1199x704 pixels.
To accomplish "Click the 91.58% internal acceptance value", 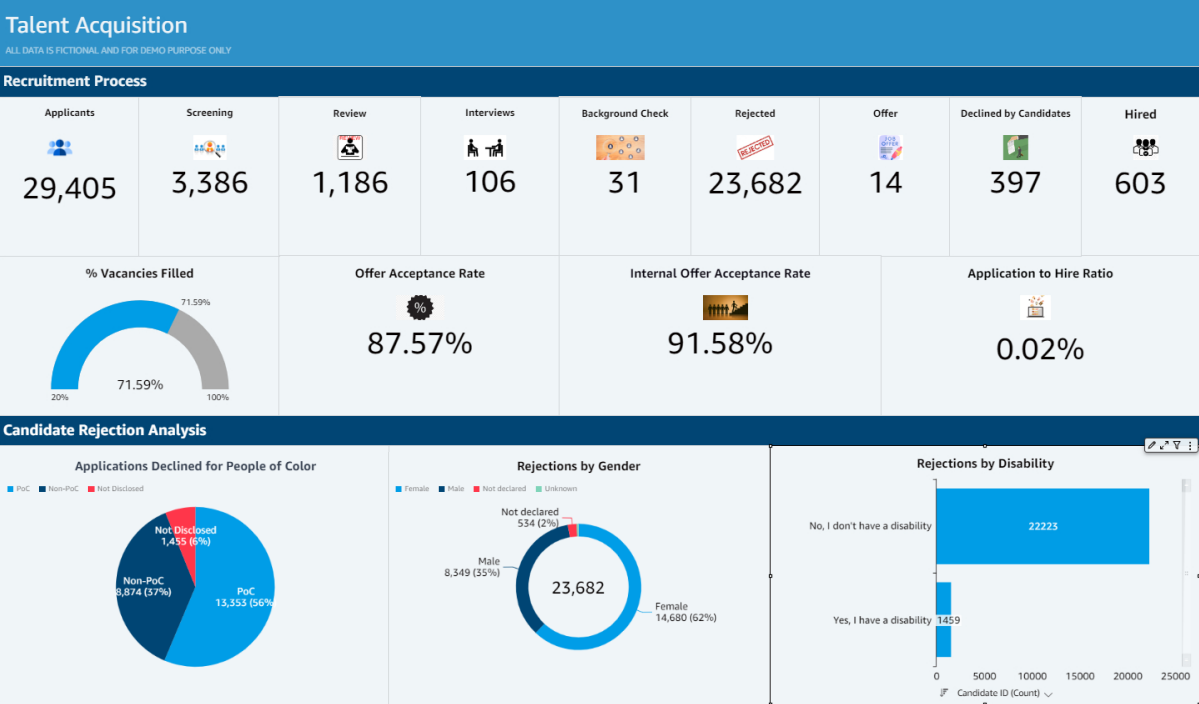I will click(720, 343).
